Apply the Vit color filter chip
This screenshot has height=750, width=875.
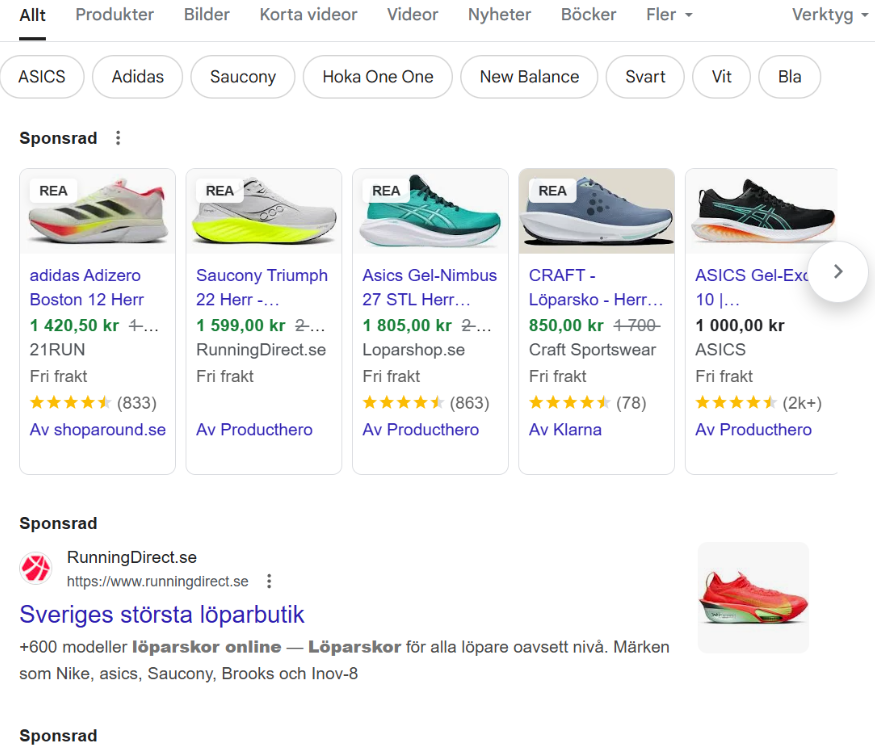[x=722, y=76]
